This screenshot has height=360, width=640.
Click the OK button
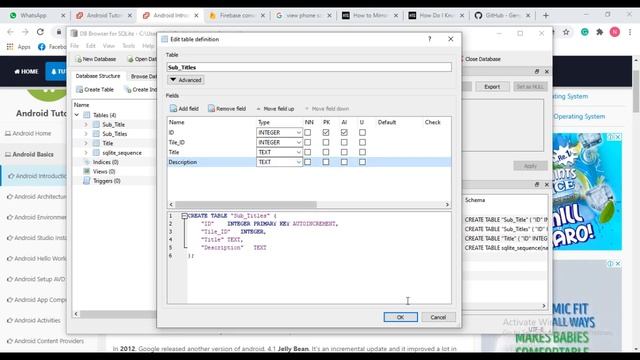[x=400, y=317]
